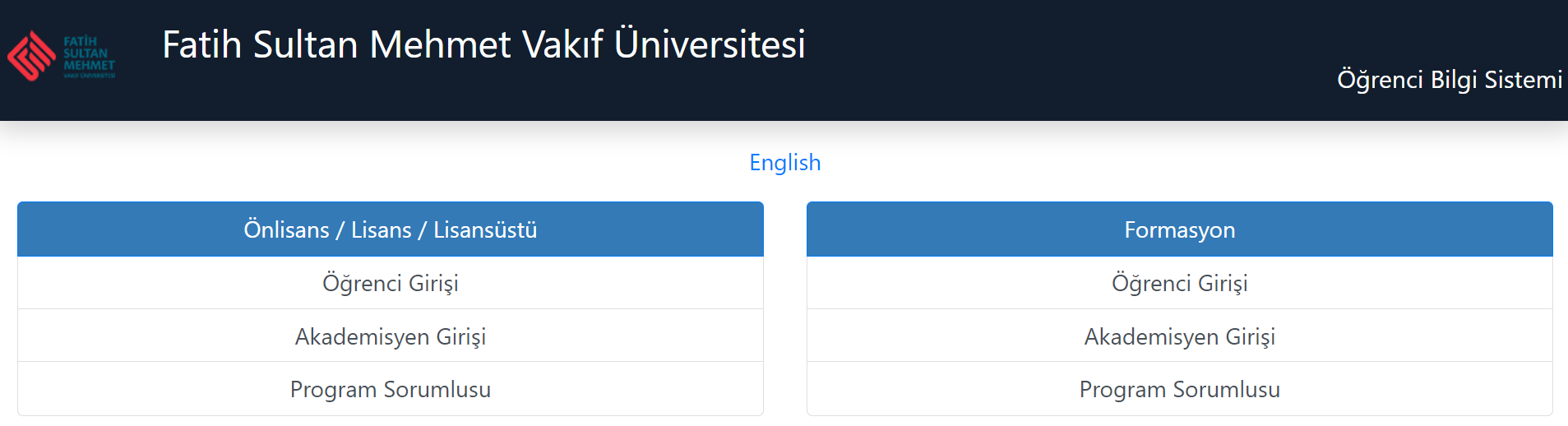Go to Formasyon academician login
Screen dimensions: 1568x426
(1180, 336)
